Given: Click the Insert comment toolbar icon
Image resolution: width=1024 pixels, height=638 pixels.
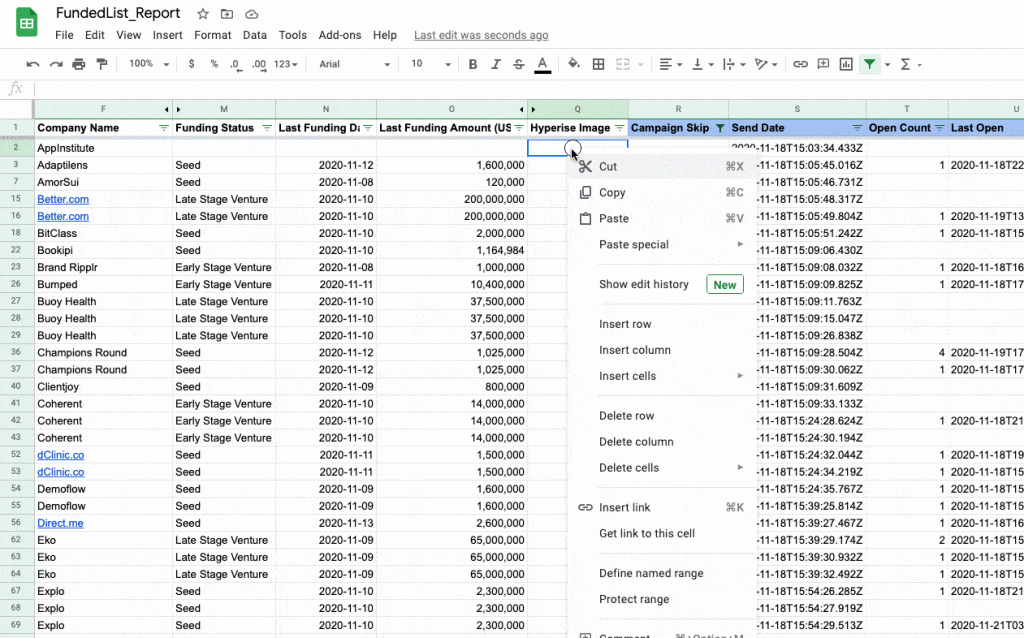Looking at the screenshot, I should click(x=824, y=64).
